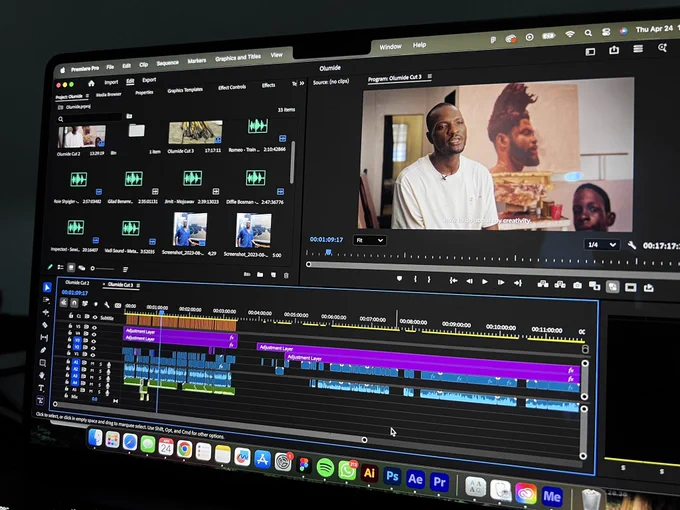Viewport: 680px width, 510px height.
Task: Click New Bin folder icon
Action: (x=260, y=275)
